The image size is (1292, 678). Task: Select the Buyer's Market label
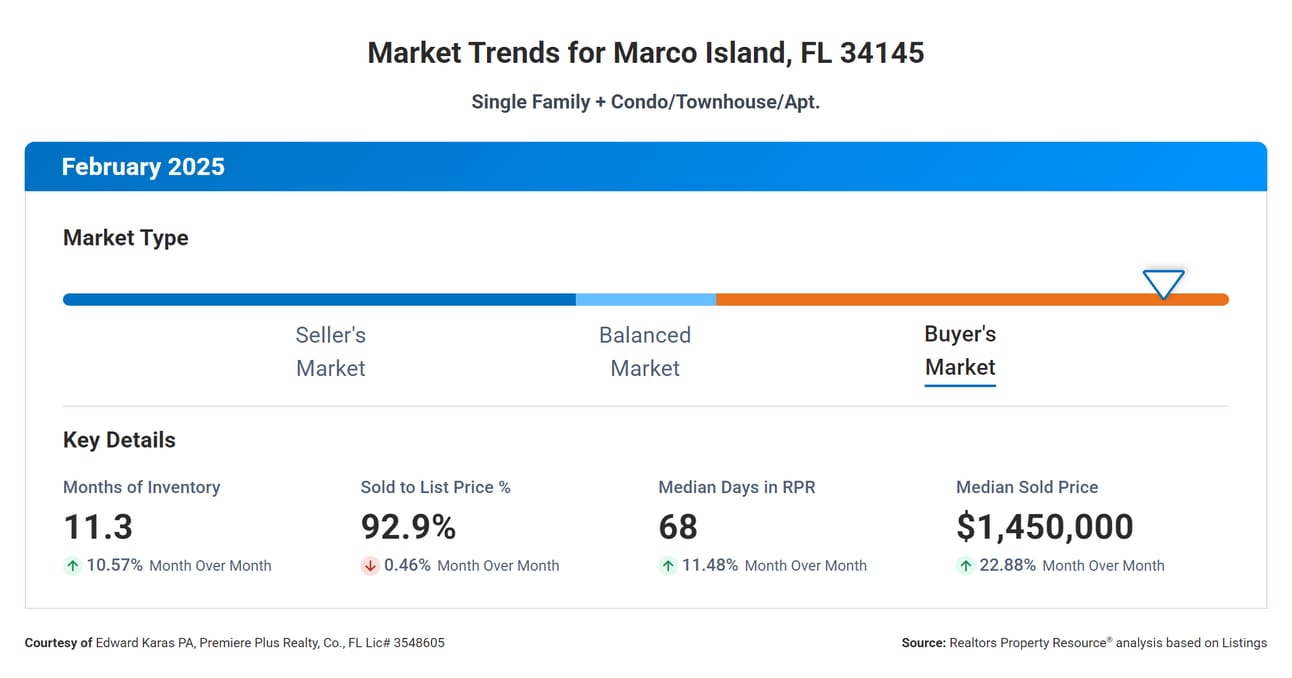click(x=960, y=351)
